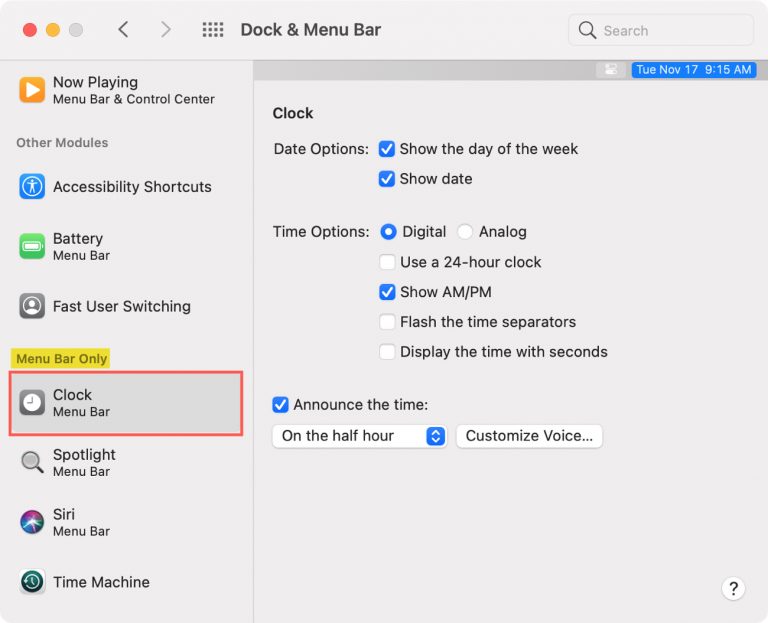Open help with question mark button
This screenshot has height=623, width=768.
click(x=733, y=588)
